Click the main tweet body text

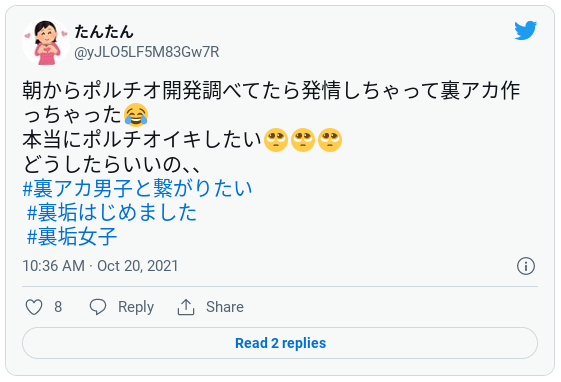pos(272,127)
